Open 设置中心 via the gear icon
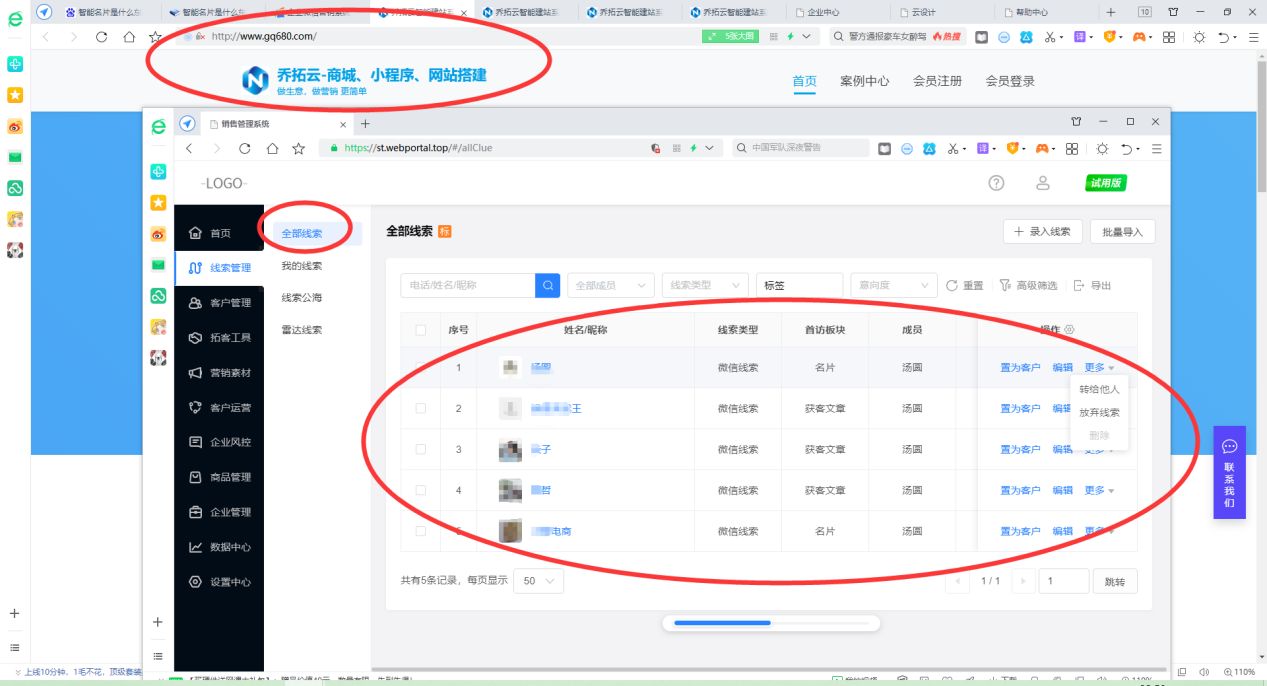1267x686 pixels. 196,582
